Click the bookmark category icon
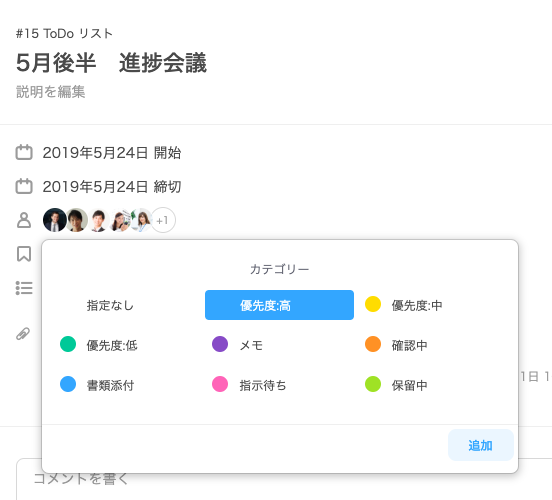The height and width of the screenshot is (500, 552). (x=24, y=254)
